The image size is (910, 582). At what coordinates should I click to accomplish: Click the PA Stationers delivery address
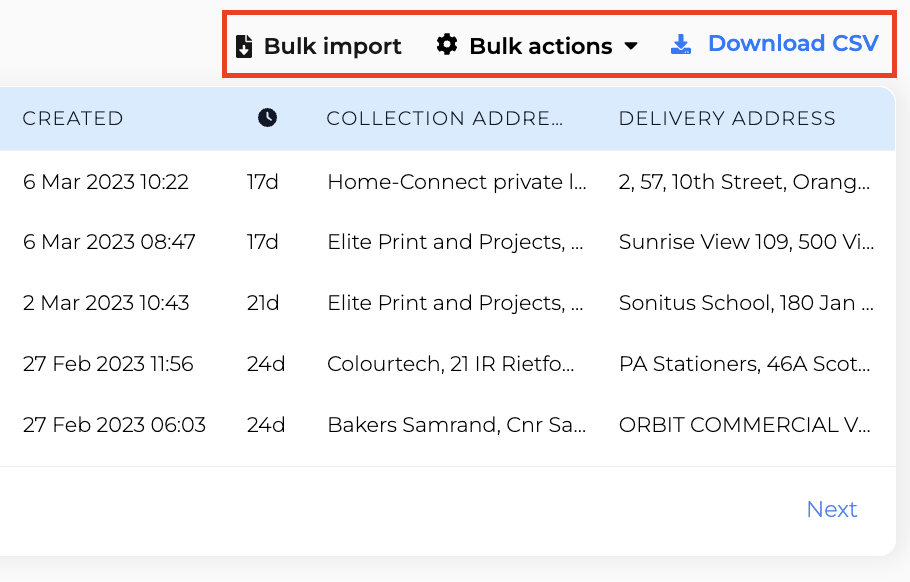pos(745,364)
